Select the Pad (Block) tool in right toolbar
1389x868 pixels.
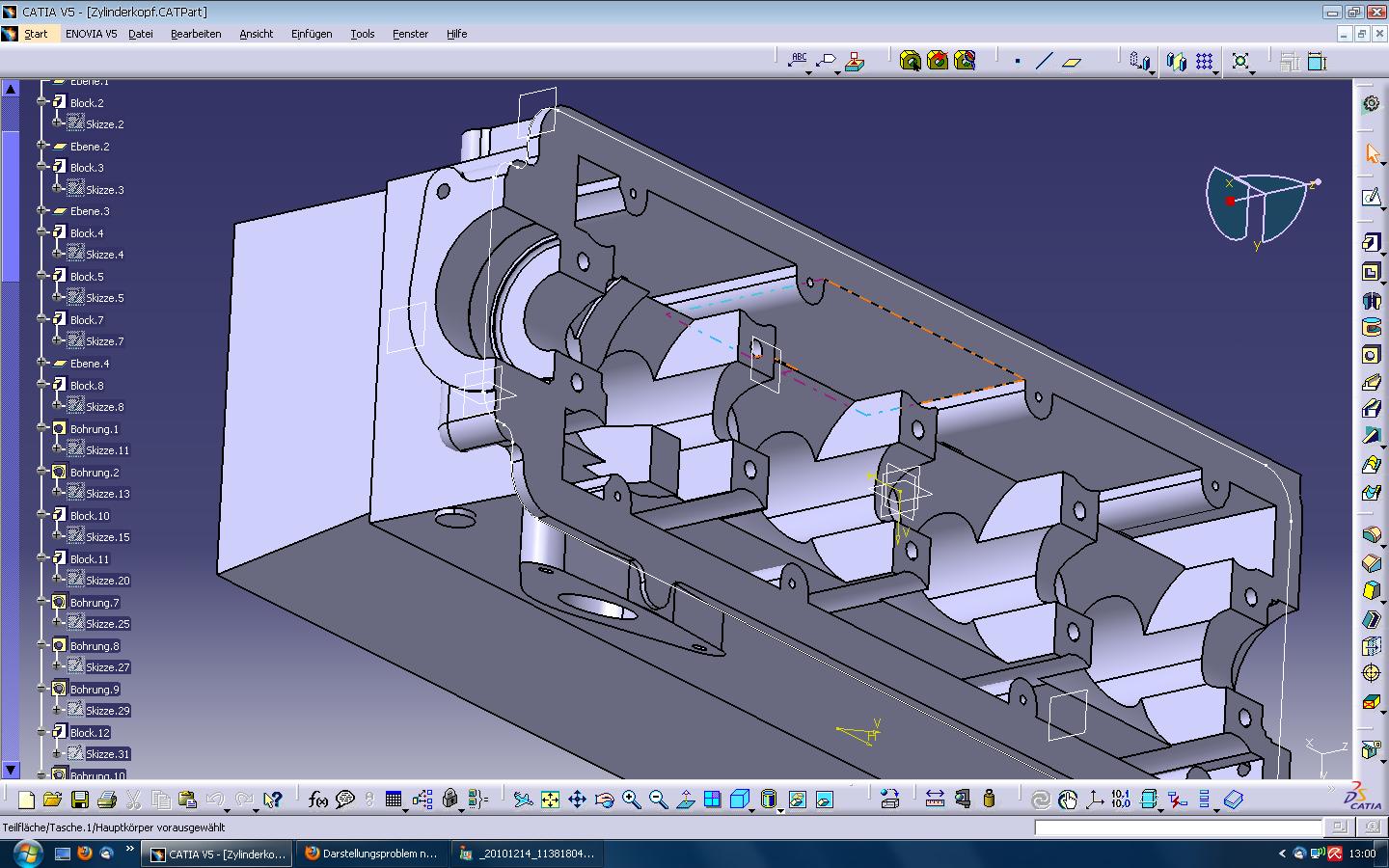pyautogui.click(x=1371, y=242)
